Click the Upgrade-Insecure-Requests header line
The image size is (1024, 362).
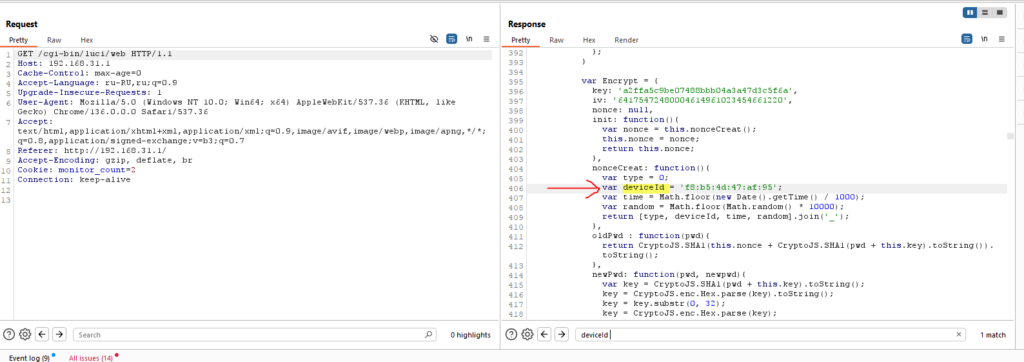point(89,92)
